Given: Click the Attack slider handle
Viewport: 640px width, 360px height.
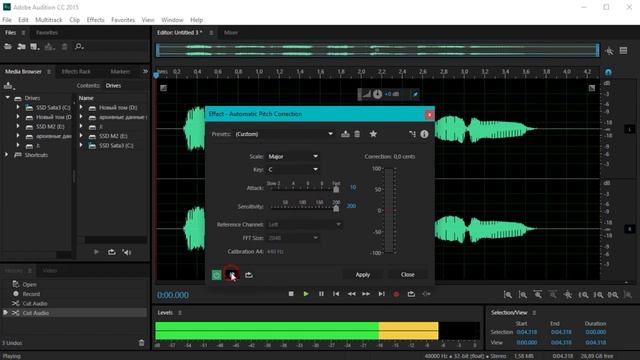Looking at the screenshot, I should [336, 189].
